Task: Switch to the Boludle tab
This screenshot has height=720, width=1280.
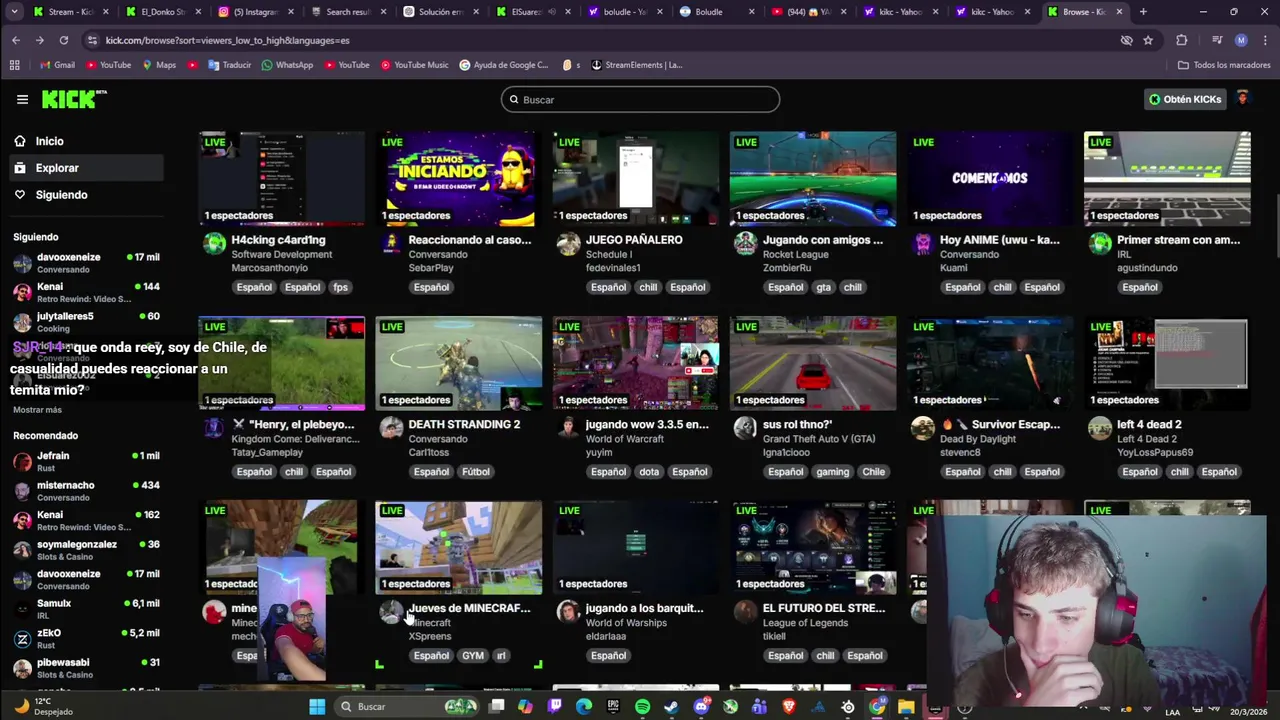Action: click(709, 12)
